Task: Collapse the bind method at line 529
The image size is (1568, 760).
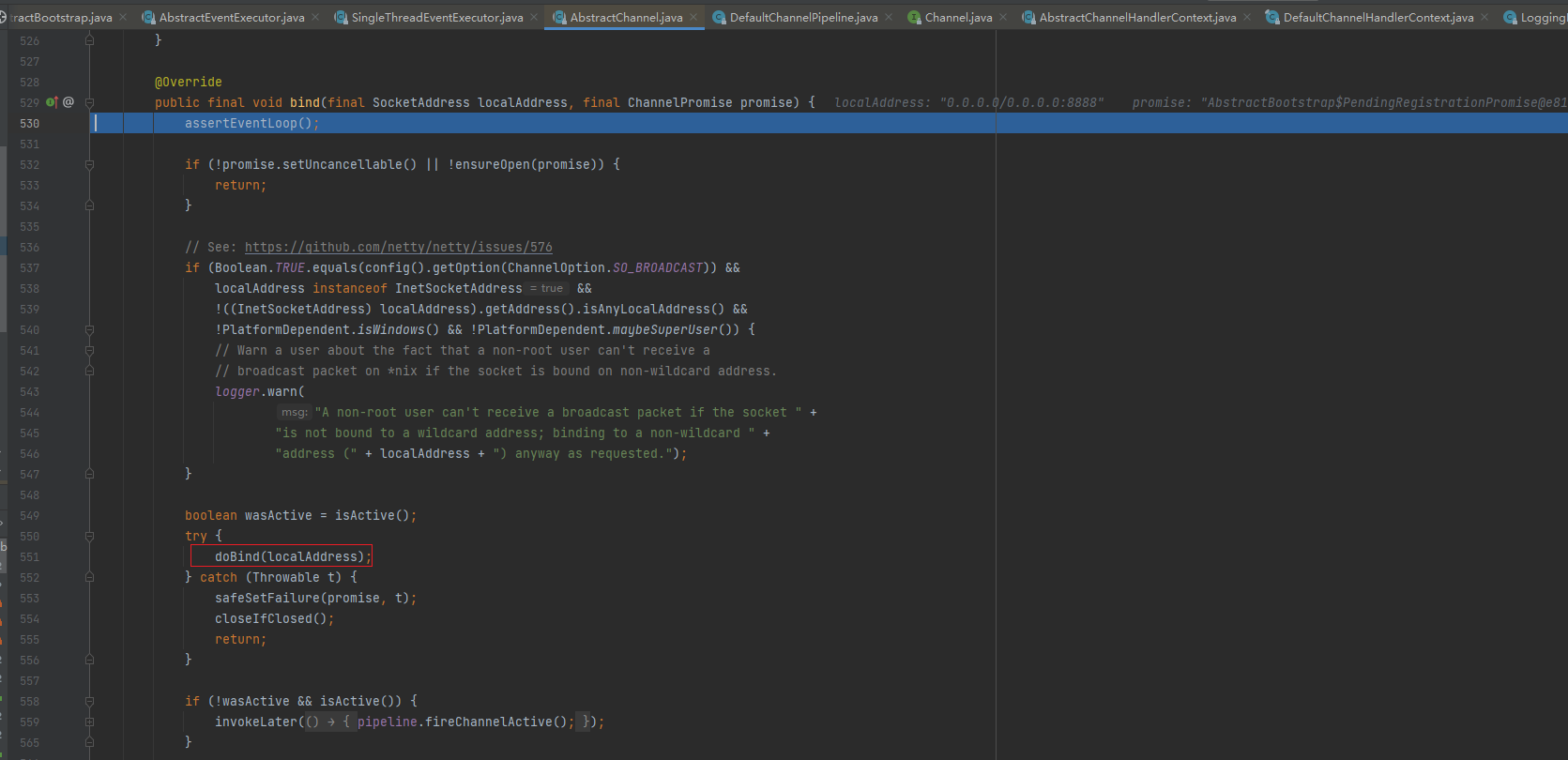Action: tap(89, 102)
